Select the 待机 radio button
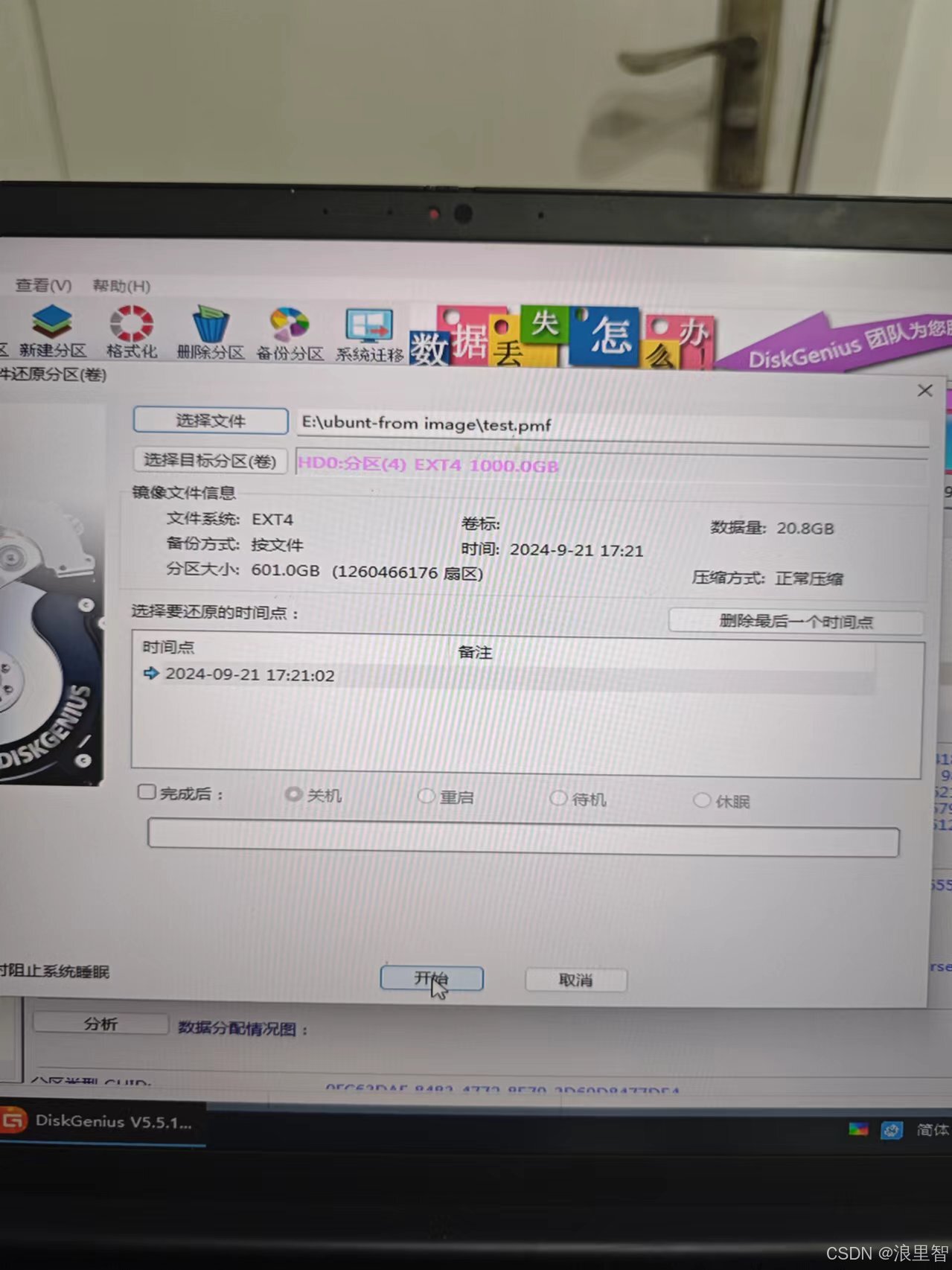The height and width of the screenshot is (1270, 952). coord(558,798)
